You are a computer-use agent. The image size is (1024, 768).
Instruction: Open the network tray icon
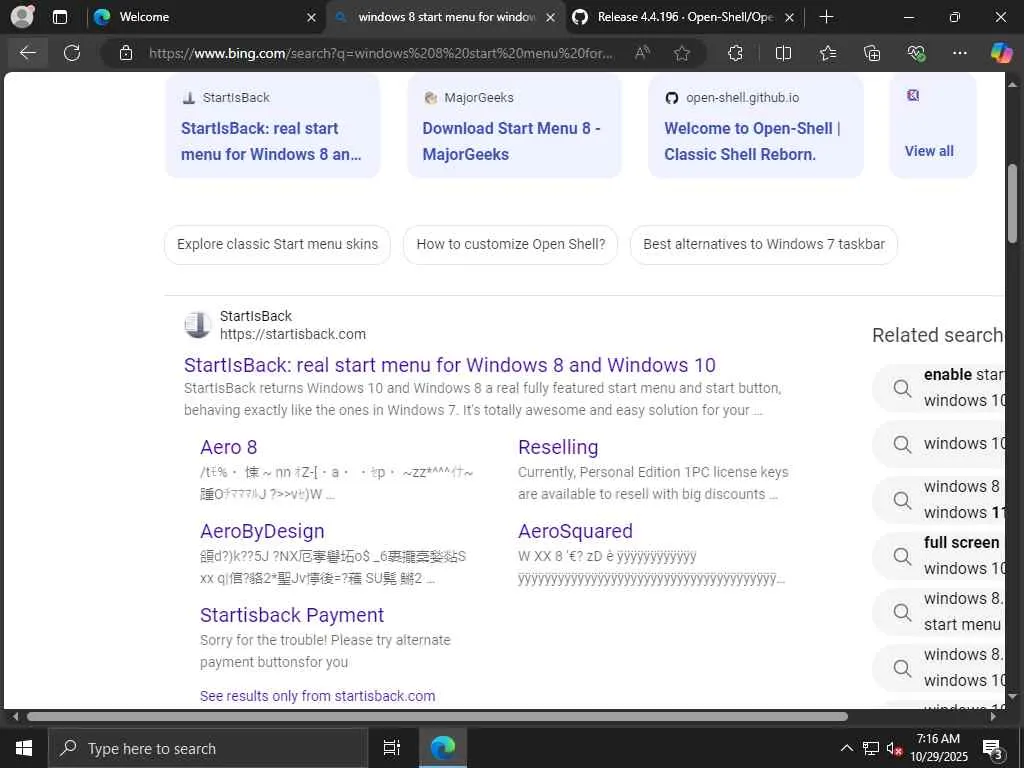coord(871,748)
